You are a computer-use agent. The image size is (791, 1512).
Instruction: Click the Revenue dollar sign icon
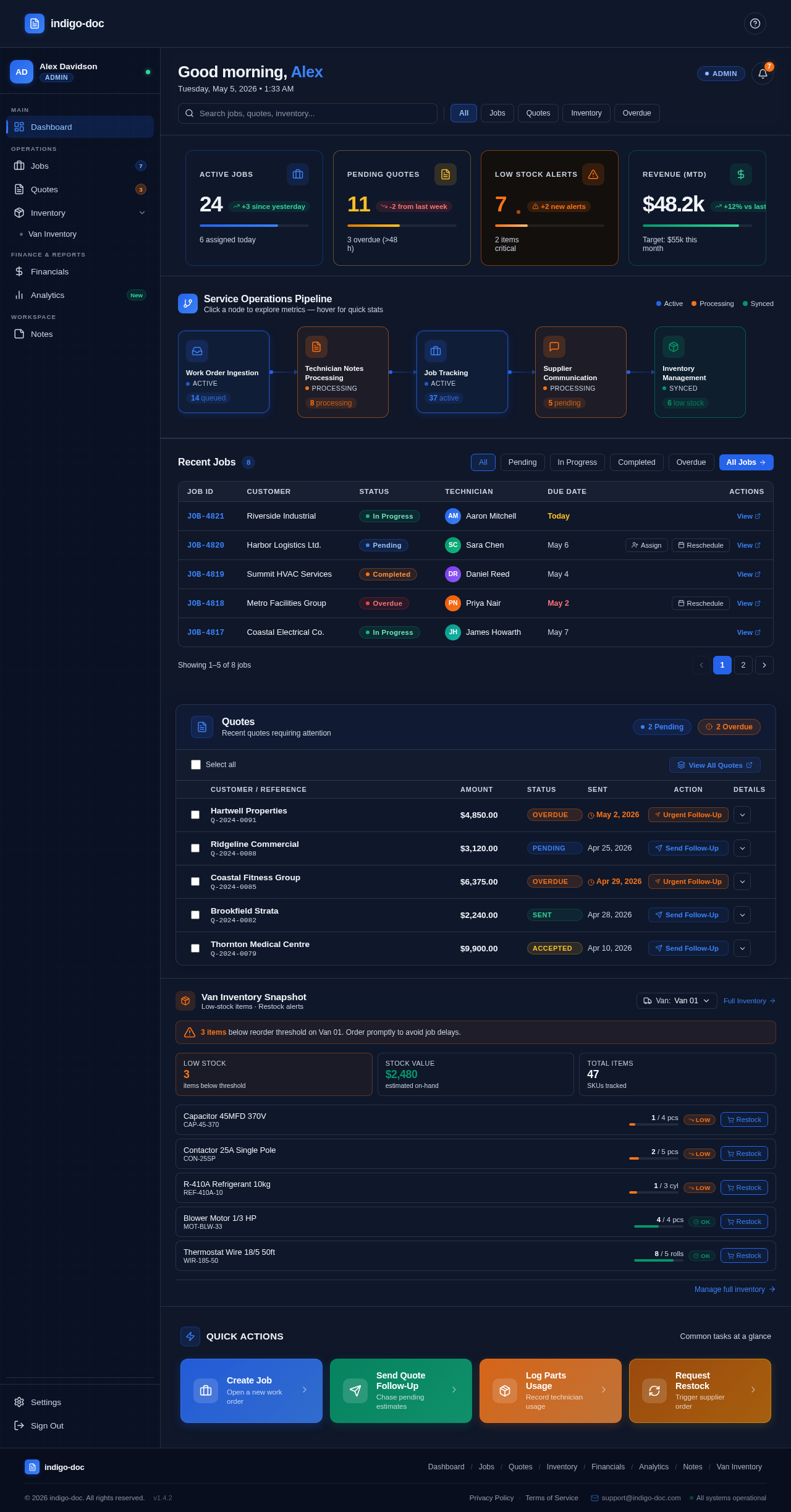741,174
